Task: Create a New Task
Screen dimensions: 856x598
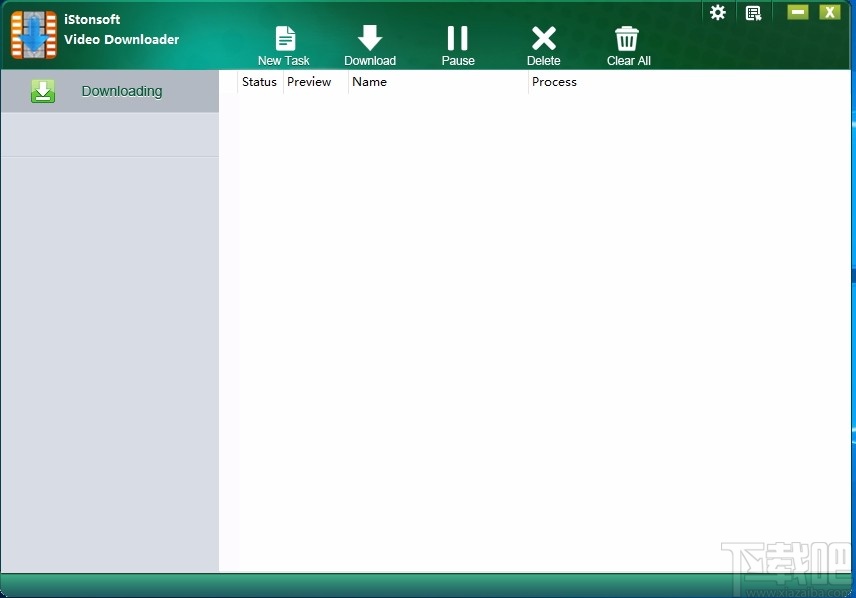Action: tap(284, 38)
